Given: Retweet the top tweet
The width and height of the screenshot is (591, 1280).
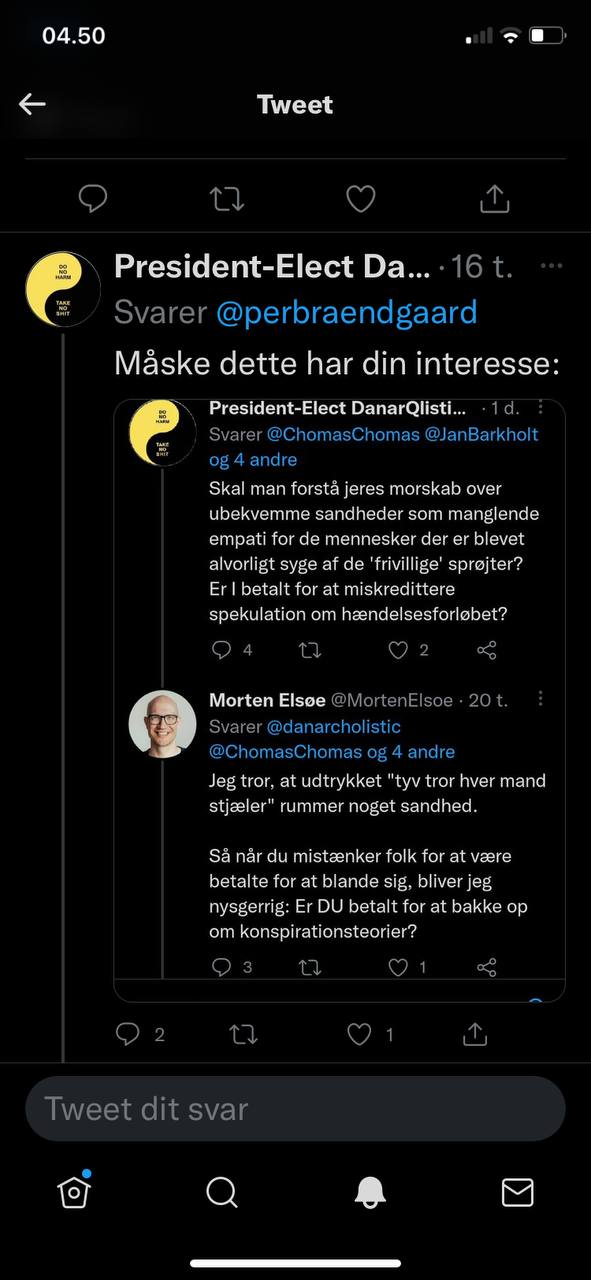Looking at the screenshot, I should (x=227, y=199).
